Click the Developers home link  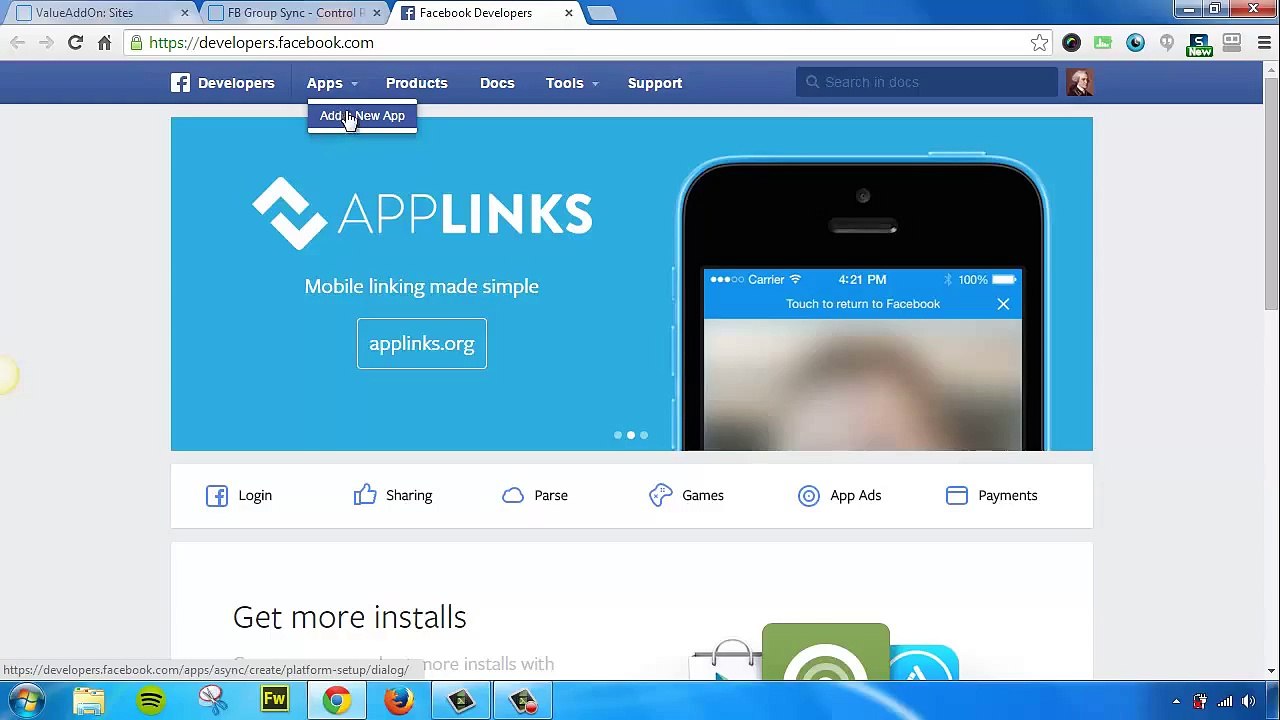(x=236, y=83)
